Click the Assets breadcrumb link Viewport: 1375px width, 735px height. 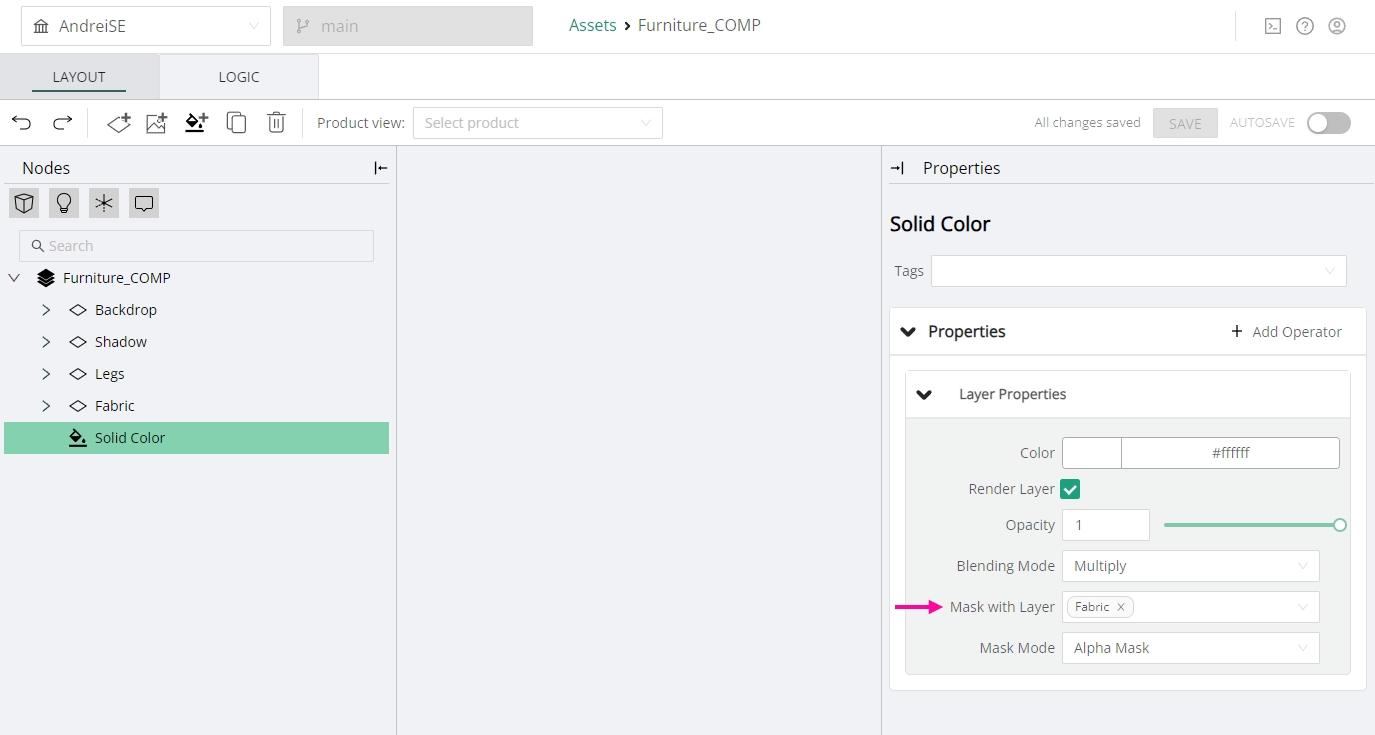pos(592,26)
